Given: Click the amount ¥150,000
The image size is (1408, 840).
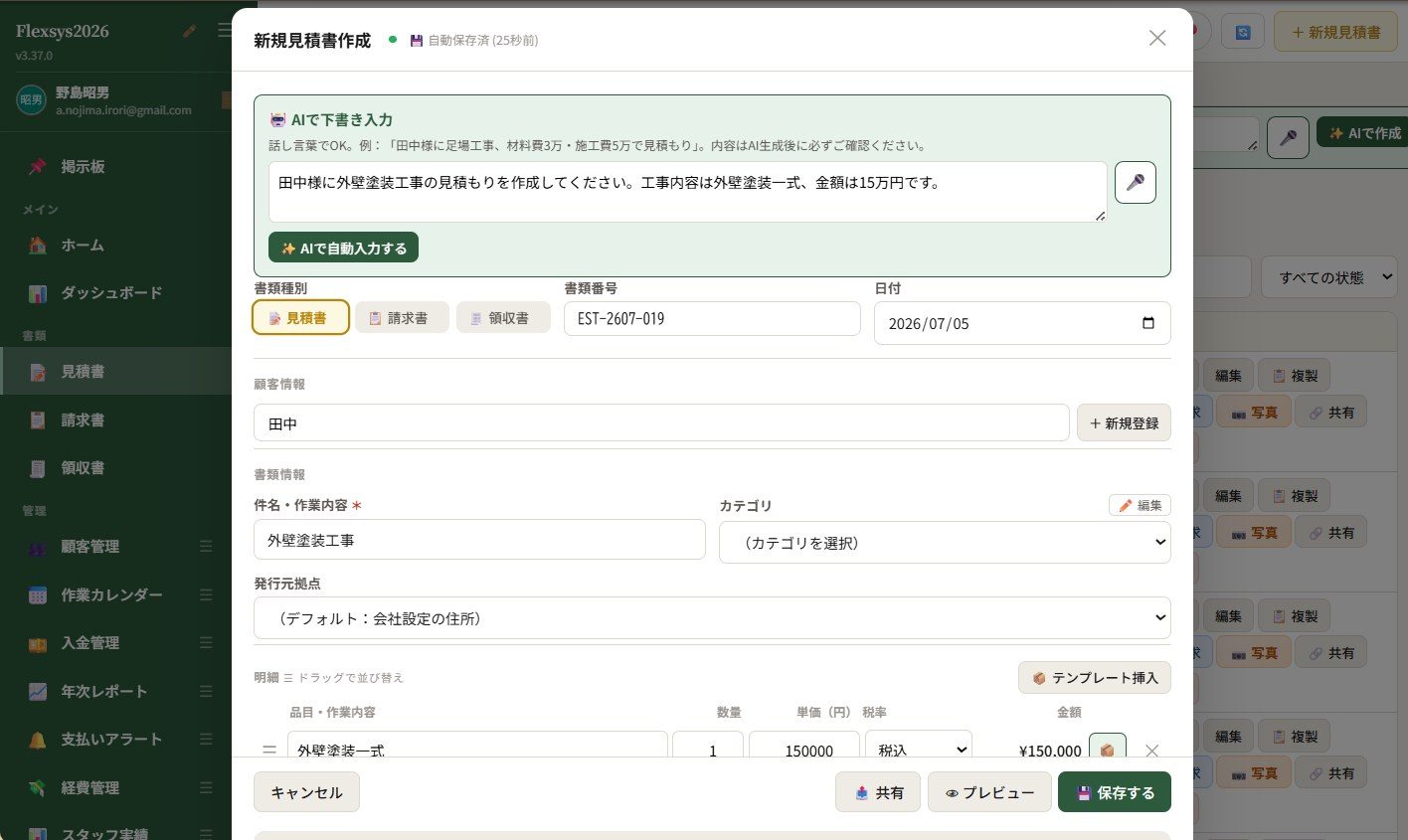Looking at the screenshot, I should tap(1050, 751).
